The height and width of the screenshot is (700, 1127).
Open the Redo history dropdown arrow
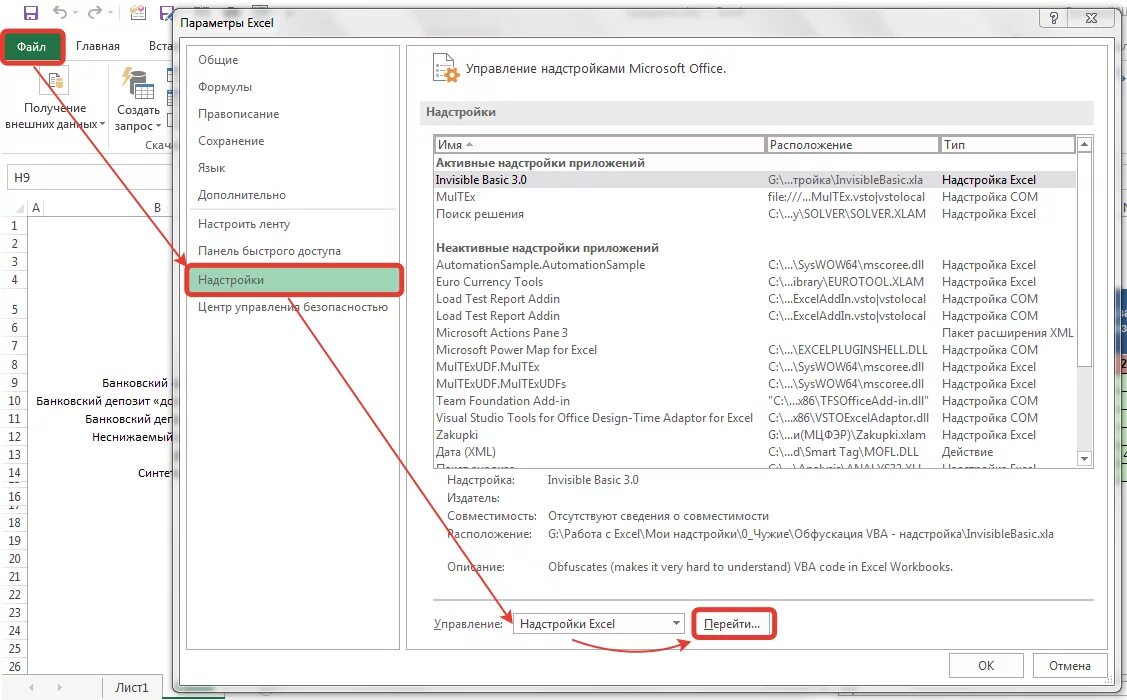click(x=109, y=14)
